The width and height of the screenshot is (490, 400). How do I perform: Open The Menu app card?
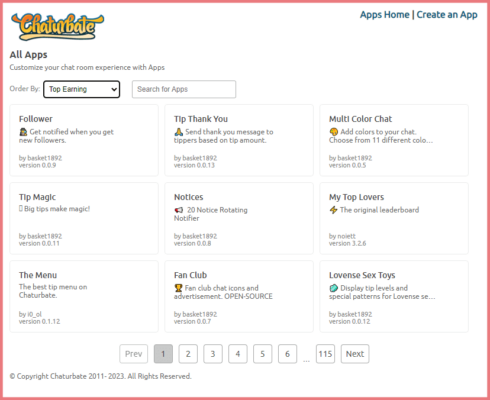(x=84, y=297)
